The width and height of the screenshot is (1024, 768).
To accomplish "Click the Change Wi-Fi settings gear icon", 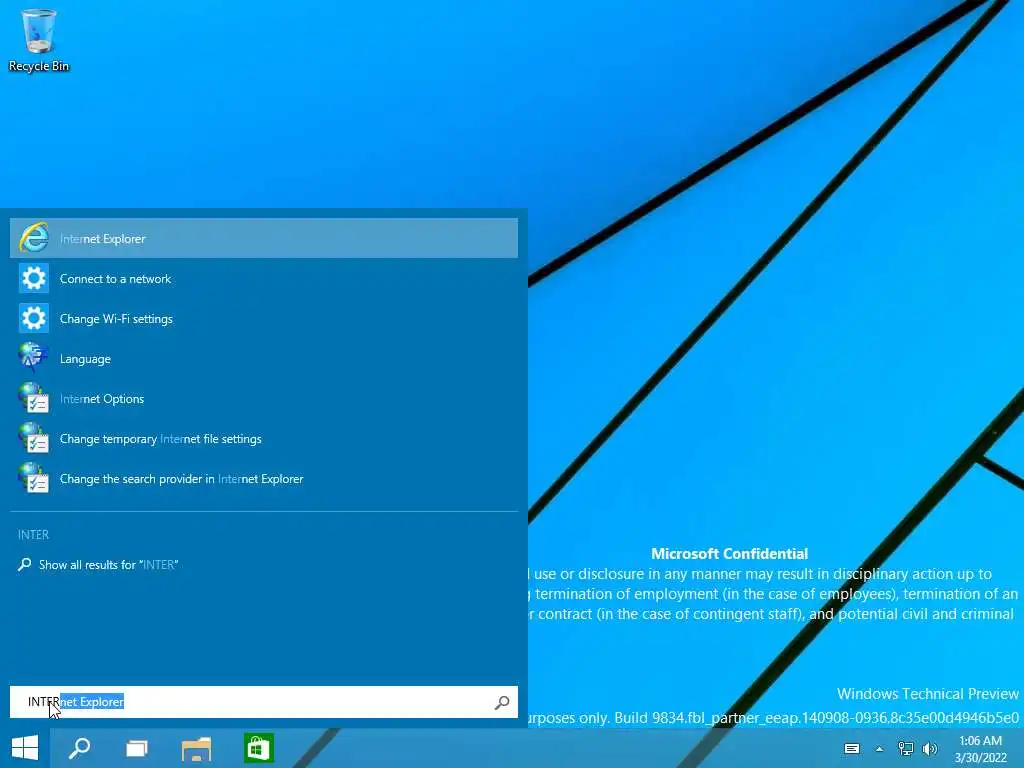I will click(33, 318).
